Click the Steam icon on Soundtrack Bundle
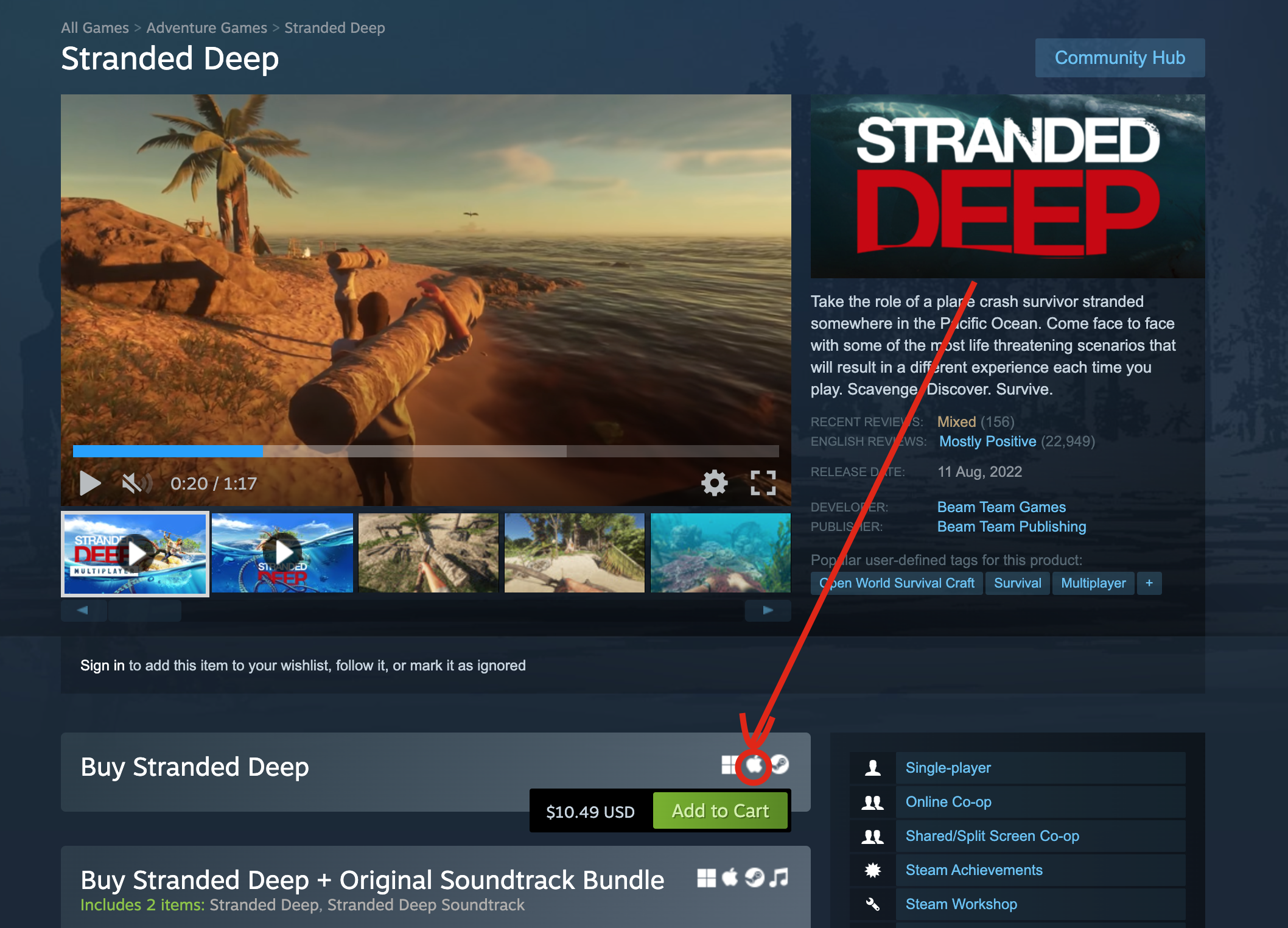The width and height of the screenshot is (1288, 928). [x=755, y=877]
